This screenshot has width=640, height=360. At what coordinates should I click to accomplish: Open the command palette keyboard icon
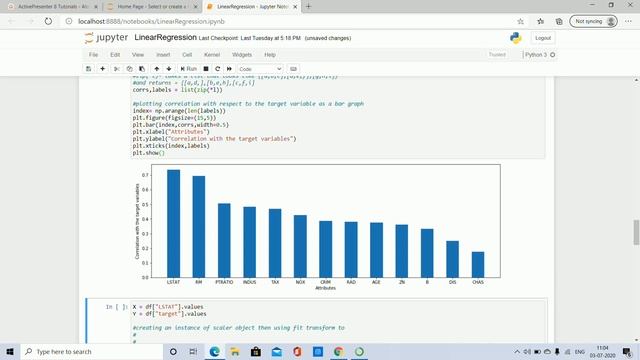[x=293, y=69]
